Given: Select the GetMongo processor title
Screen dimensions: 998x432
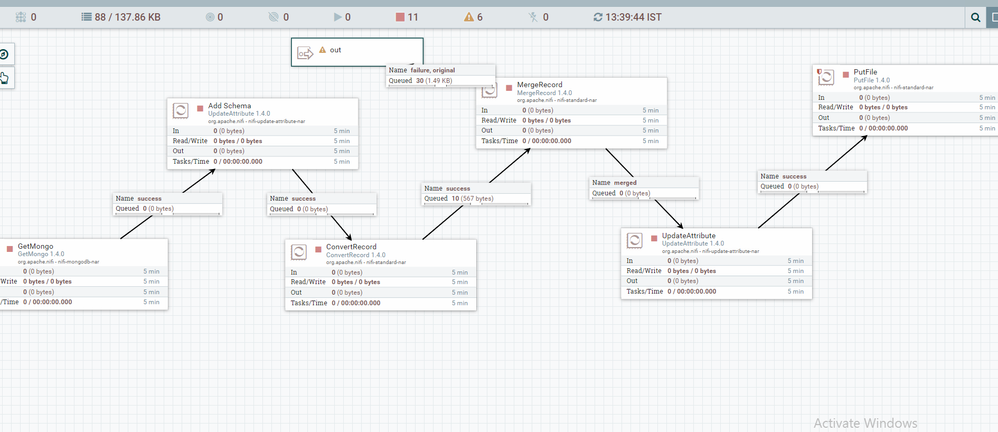Looking at the screenshot, I should click(x=35, y=245).
